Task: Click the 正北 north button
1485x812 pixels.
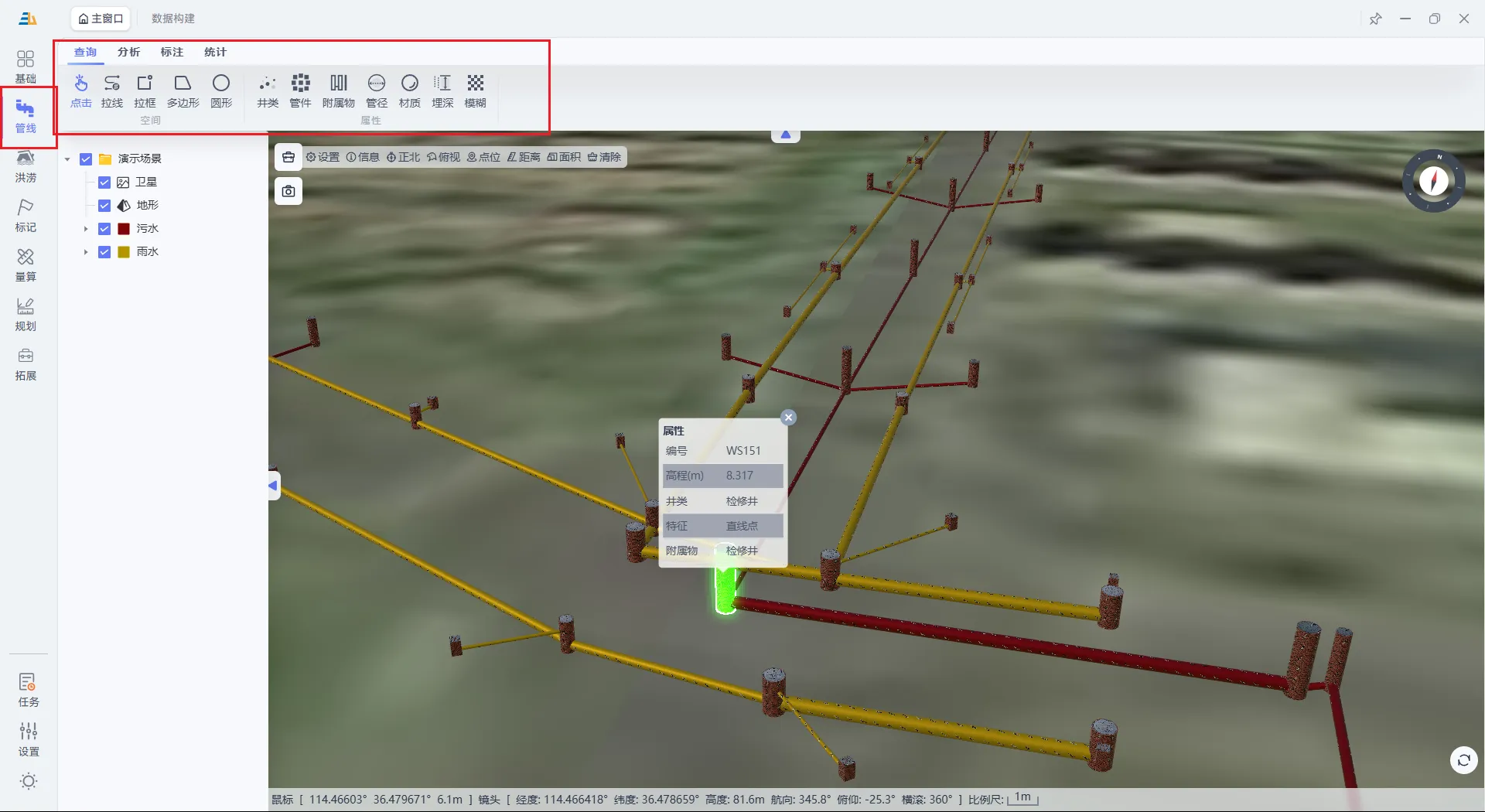Action: (403, 157)
